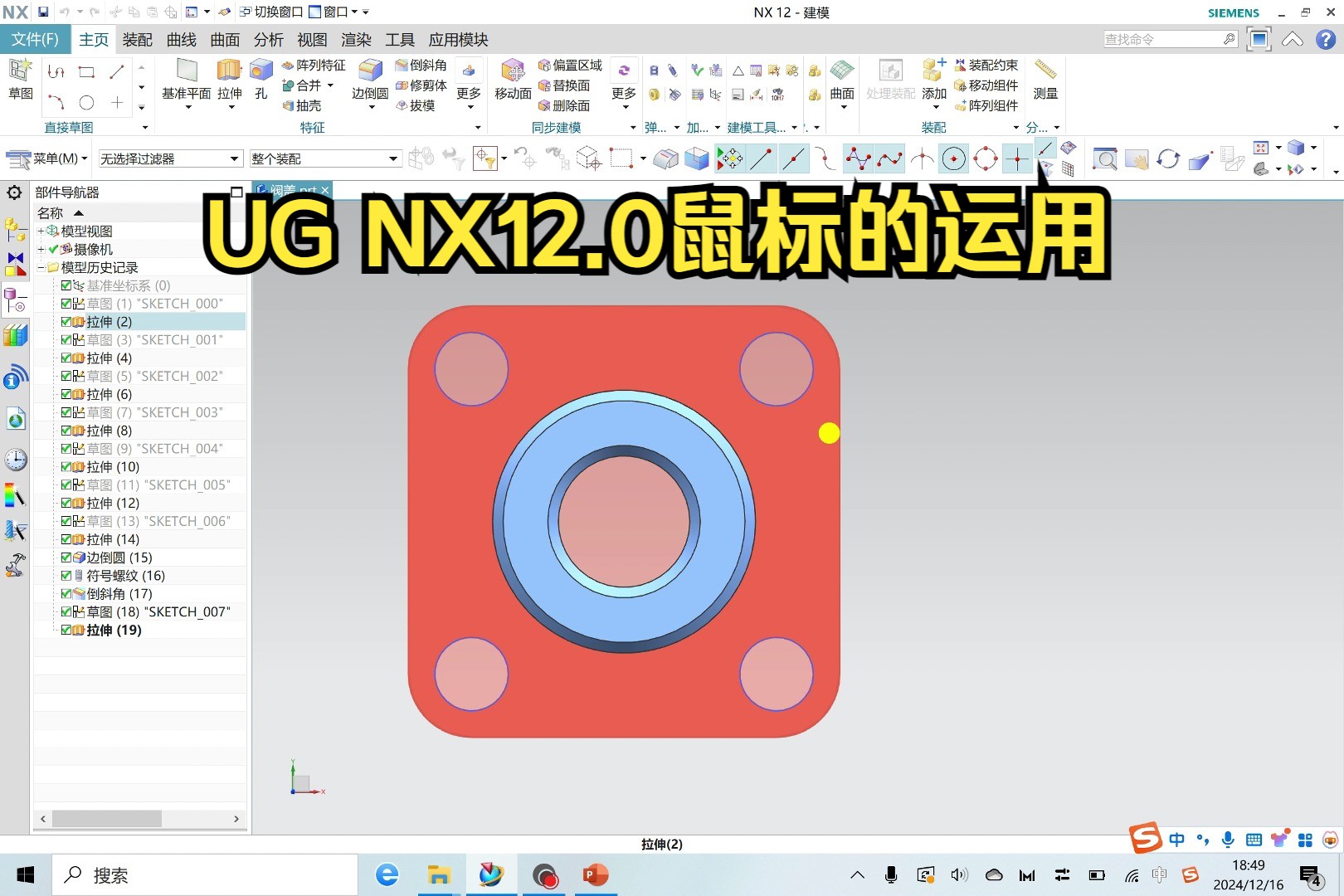Toggle visibility of 边倒圆 (15)
Image resolution: width=1344 pixels, height=896 pixels.
pyautogui.click(x=67, y=558)
